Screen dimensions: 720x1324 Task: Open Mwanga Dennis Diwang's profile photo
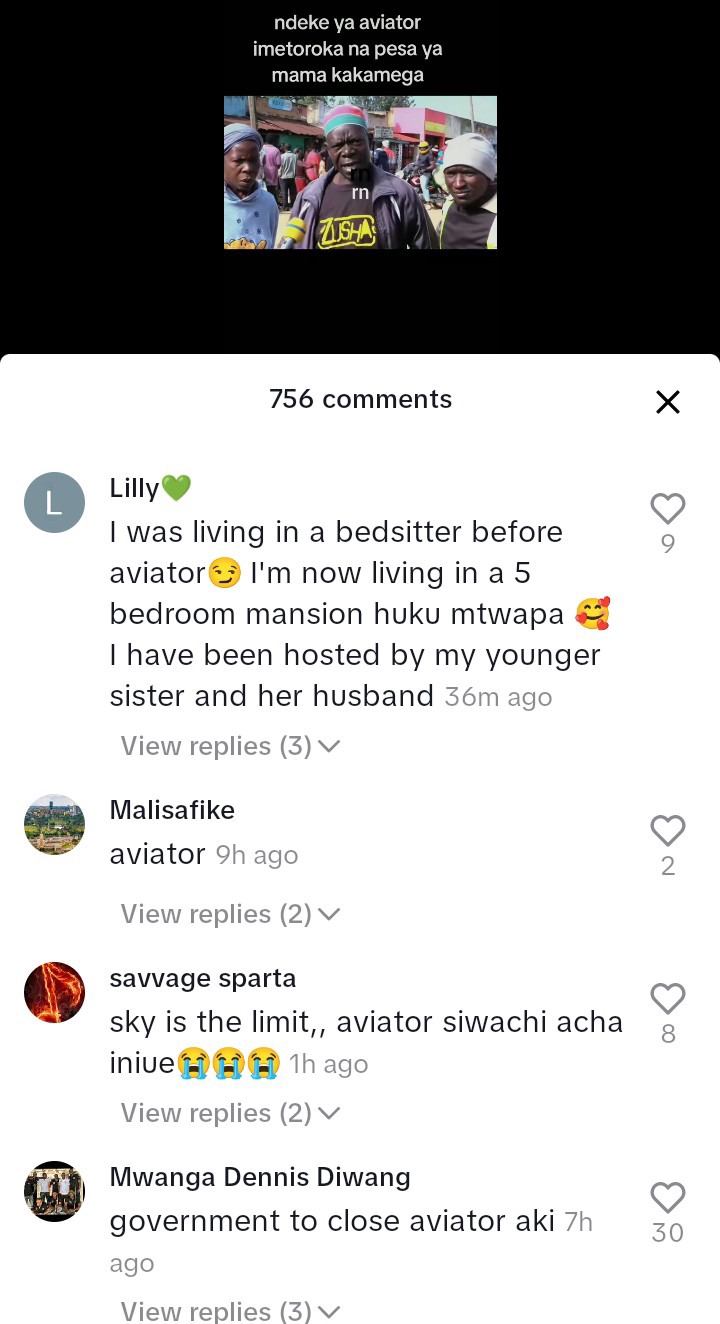point(54,1191)
